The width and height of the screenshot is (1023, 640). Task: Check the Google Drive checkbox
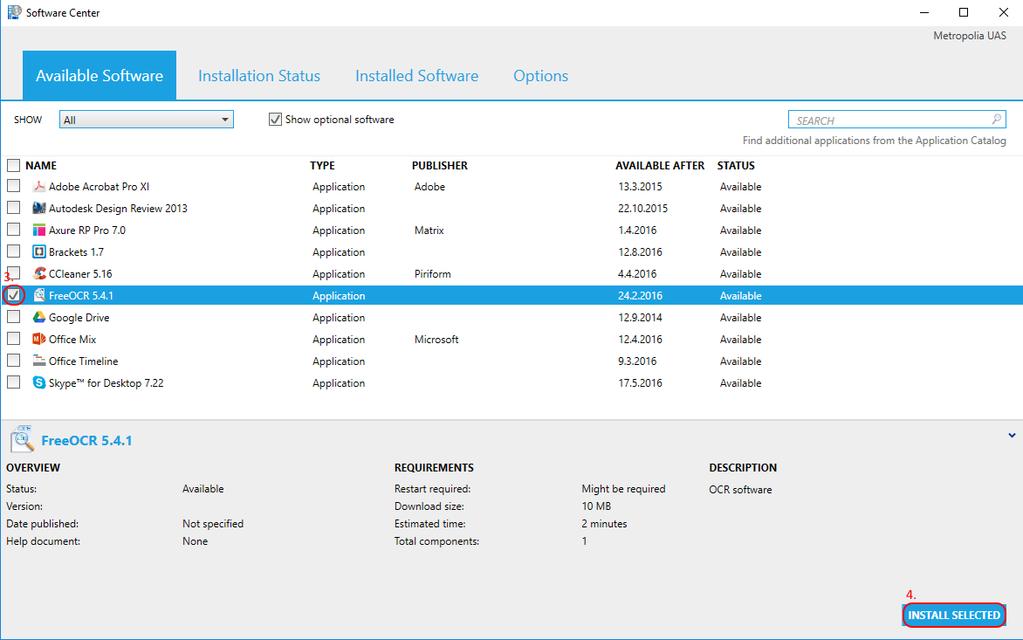tap(13, 316)
